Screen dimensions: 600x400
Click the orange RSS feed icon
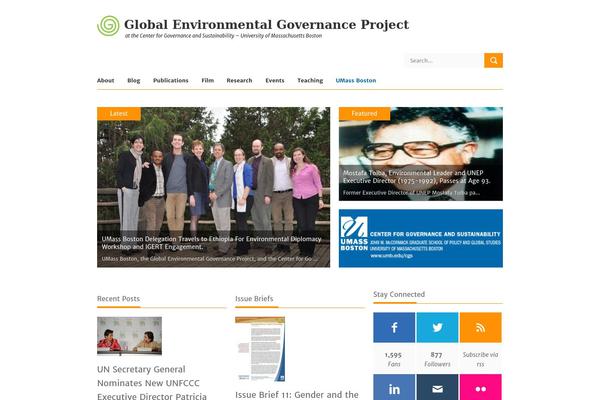click(x=481, y=327)
